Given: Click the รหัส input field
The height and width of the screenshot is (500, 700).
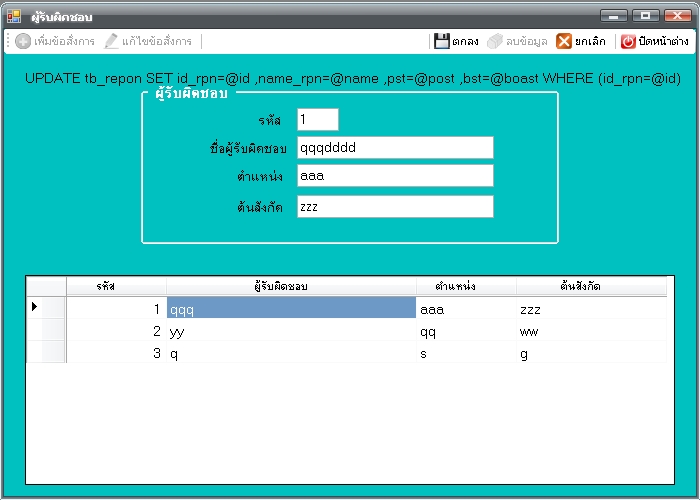Looking at the screenshot, I should tap(318, 120).
